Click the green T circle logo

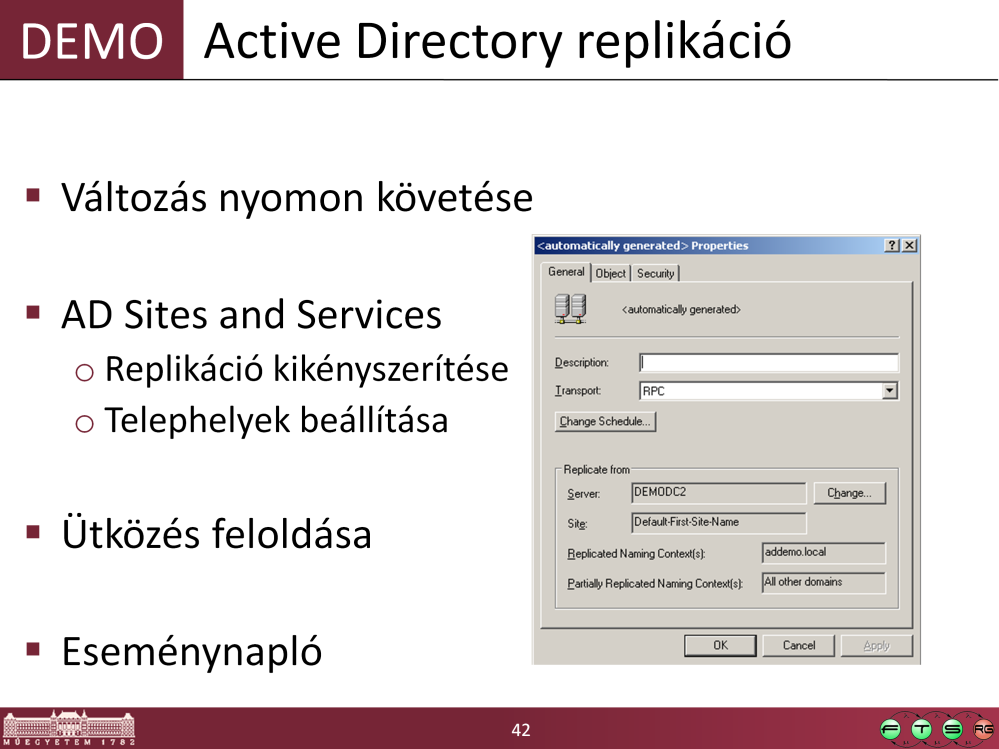[922, 729]
